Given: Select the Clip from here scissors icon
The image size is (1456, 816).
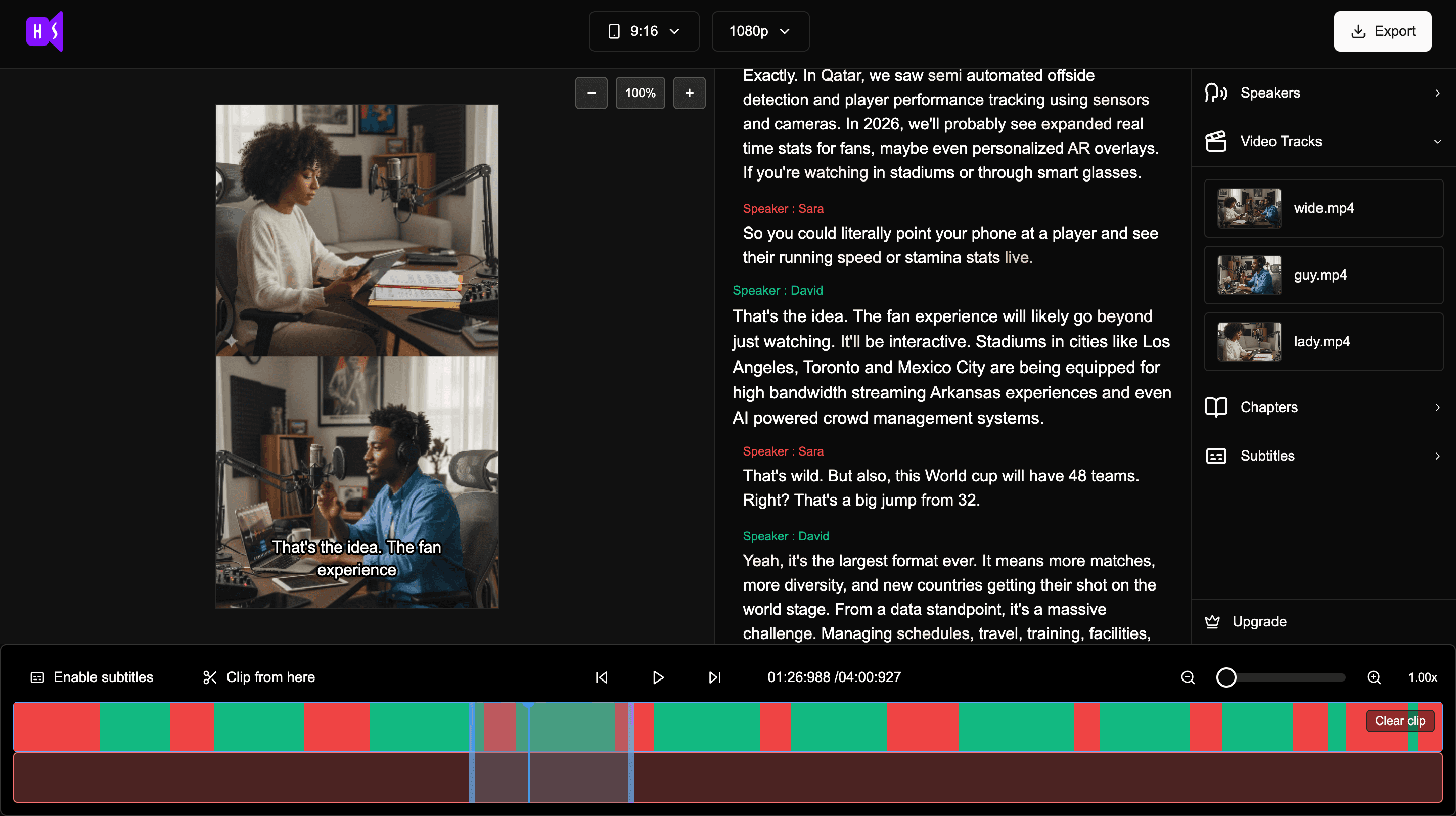Looking at the screenshot, I should click(210, 677).
